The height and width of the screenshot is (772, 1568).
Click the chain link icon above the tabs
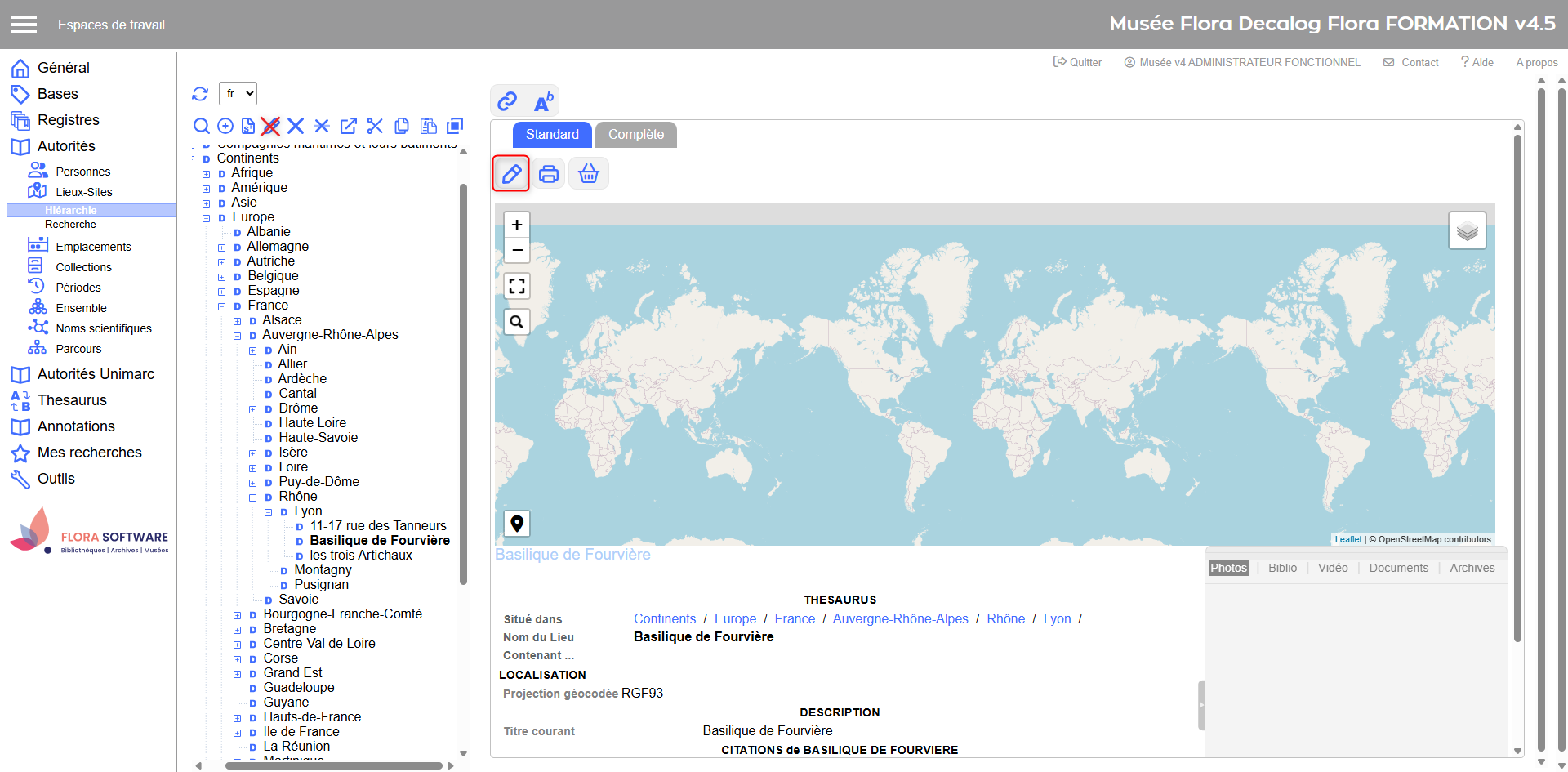[x=507, y=101]
